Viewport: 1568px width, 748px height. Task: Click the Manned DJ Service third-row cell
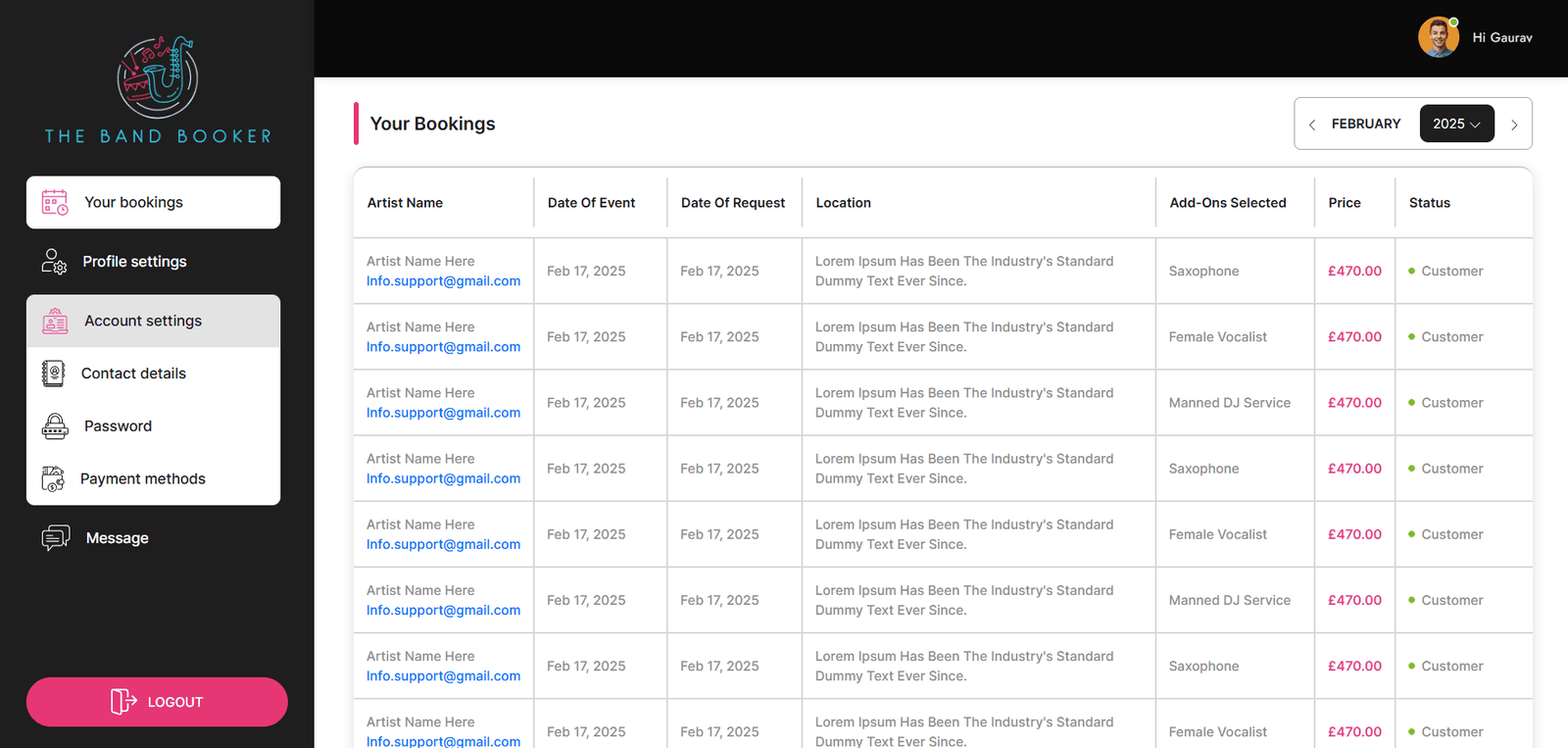click(1230, 403)
